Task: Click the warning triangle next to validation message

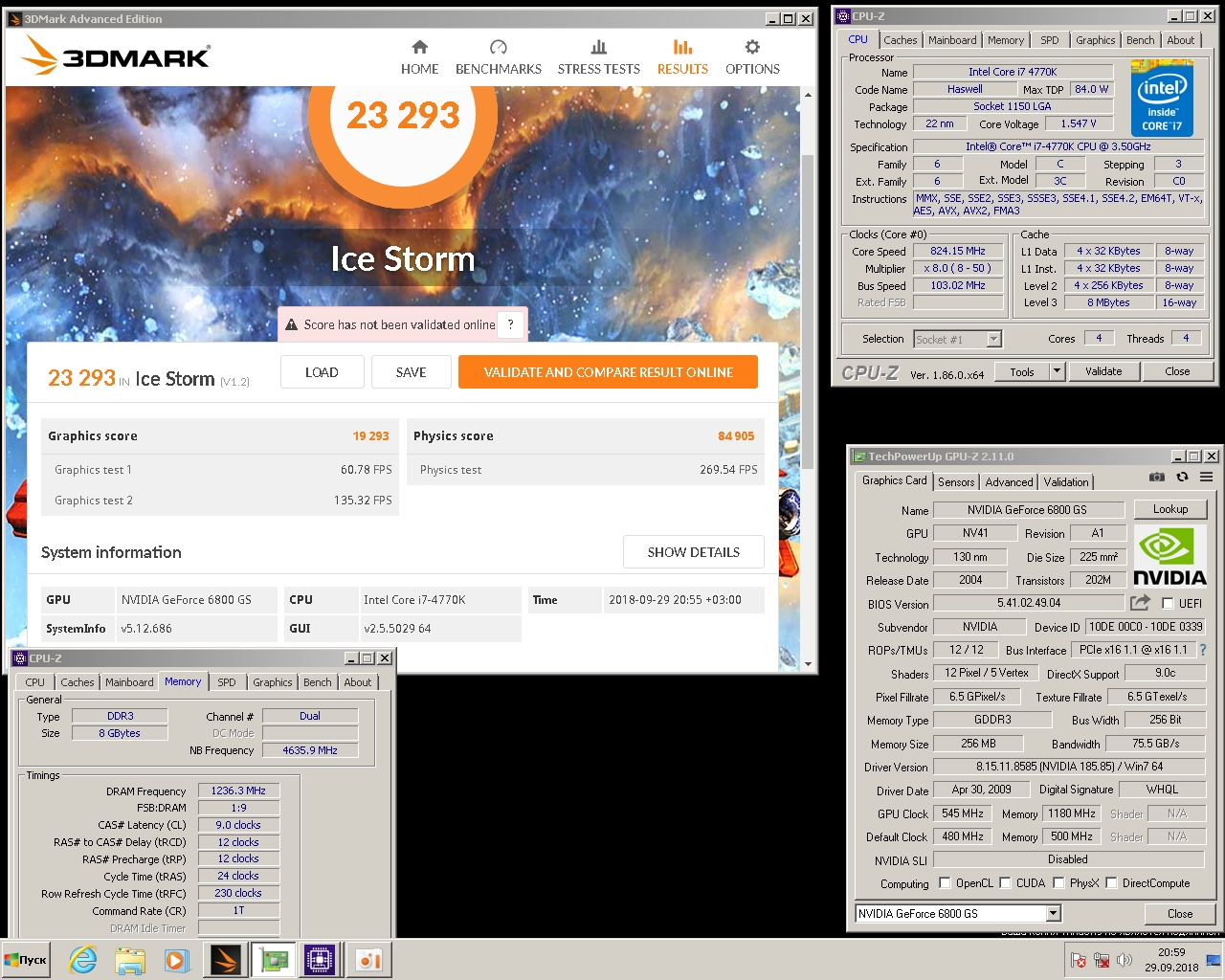Action: pos(291,325)
